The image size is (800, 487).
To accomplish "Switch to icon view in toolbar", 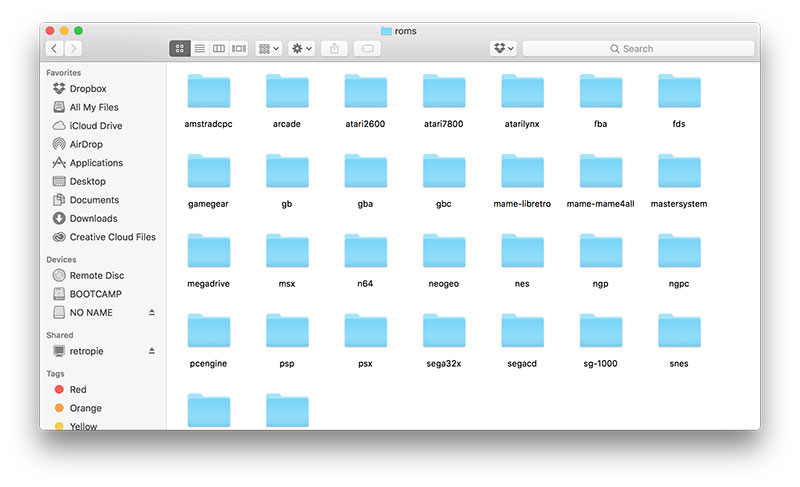I will click(x=180, y=48).
